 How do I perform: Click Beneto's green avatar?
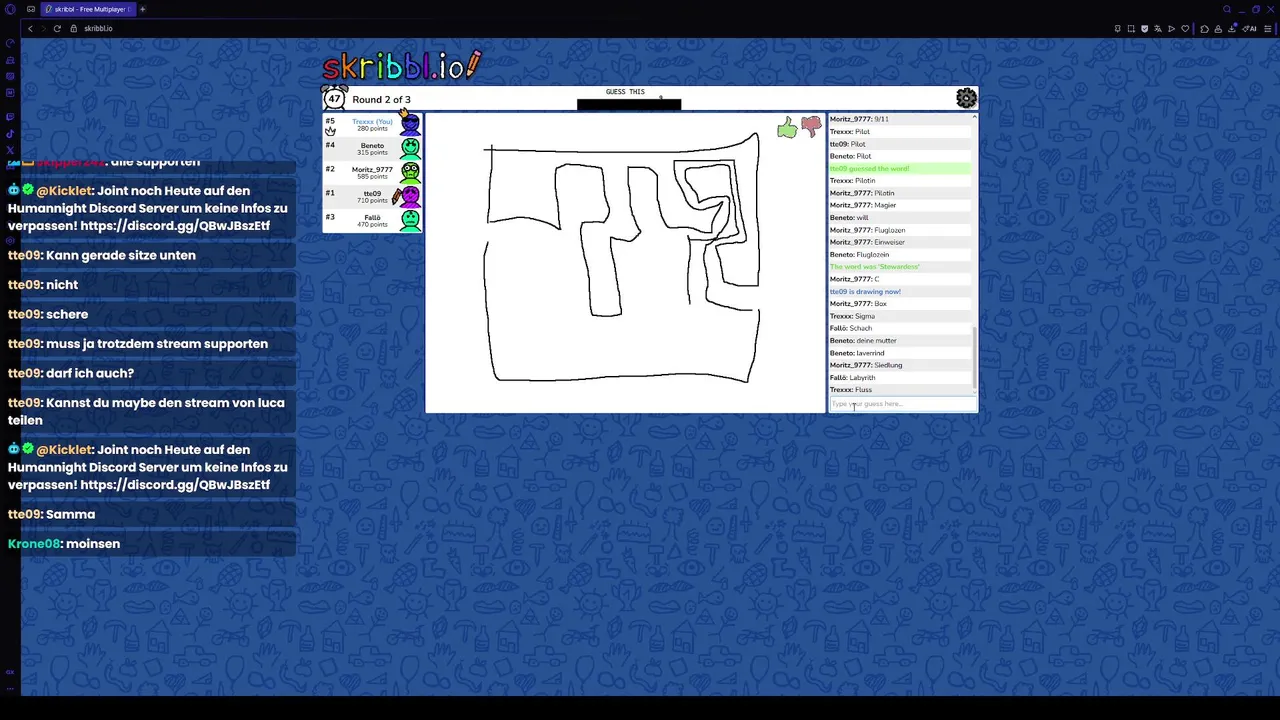410,148
